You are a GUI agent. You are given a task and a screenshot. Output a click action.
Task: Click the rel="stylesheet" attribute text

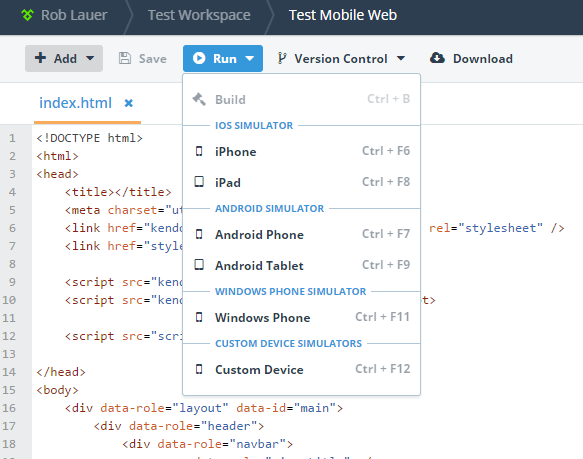pyautogui.click(x=486, y=228)
